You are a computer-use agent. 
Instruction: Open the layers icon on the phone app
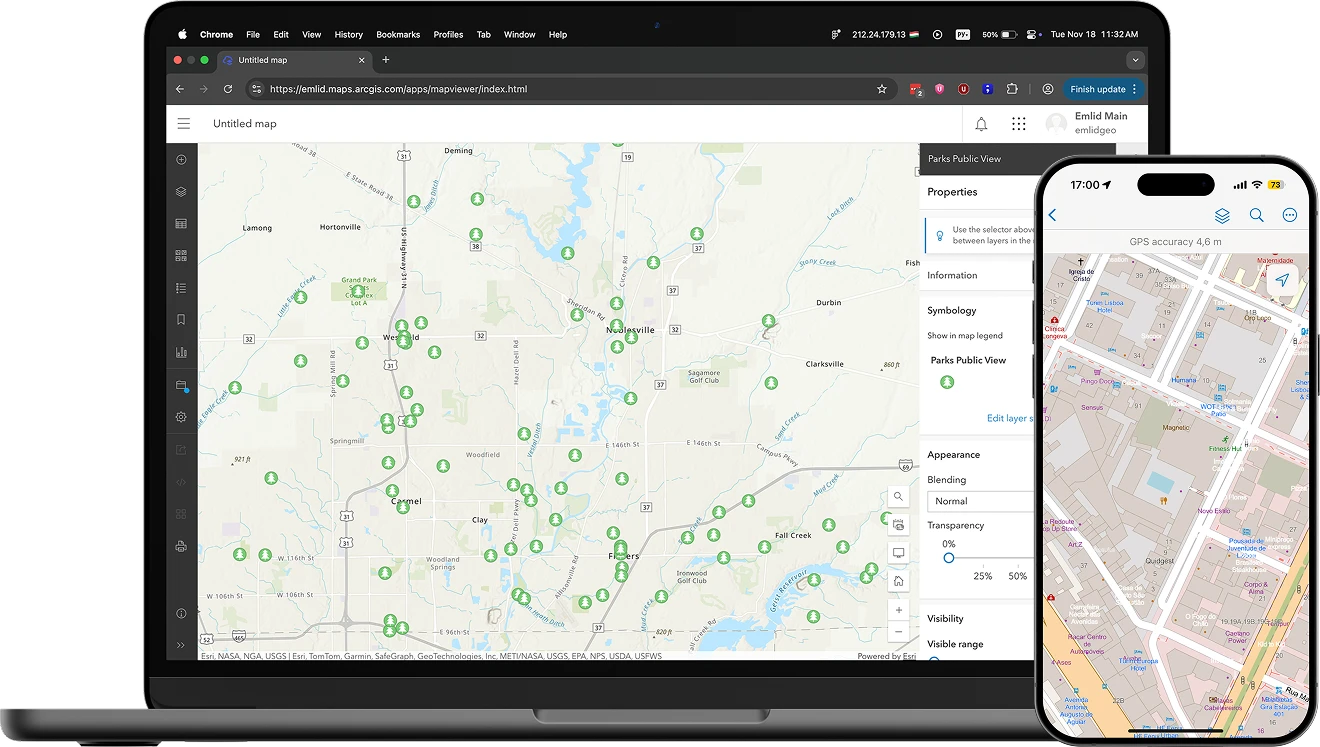click(x=1222, y=215)
